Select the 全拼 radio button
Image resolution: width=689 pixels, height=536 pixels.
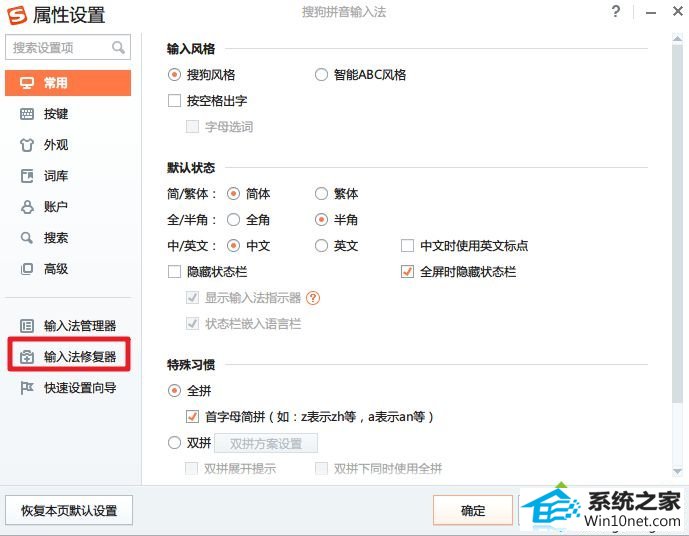click(174, 391)
